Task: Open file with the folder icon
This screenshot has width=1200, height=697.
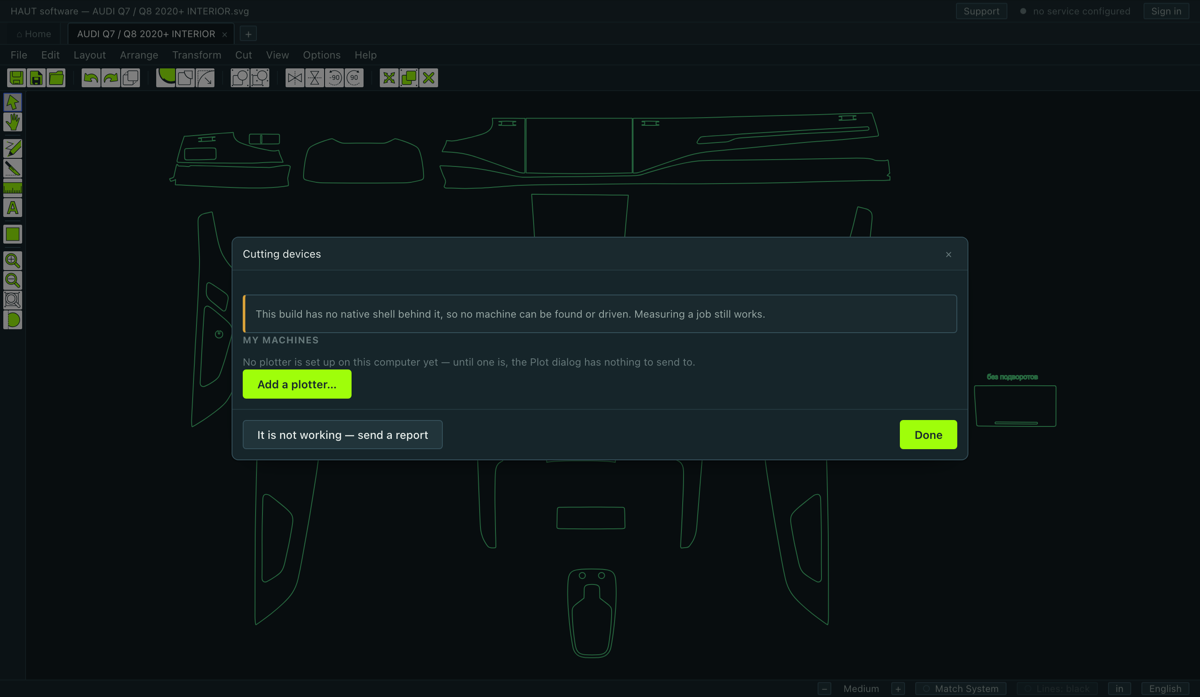Action: (x=56, y=78)
